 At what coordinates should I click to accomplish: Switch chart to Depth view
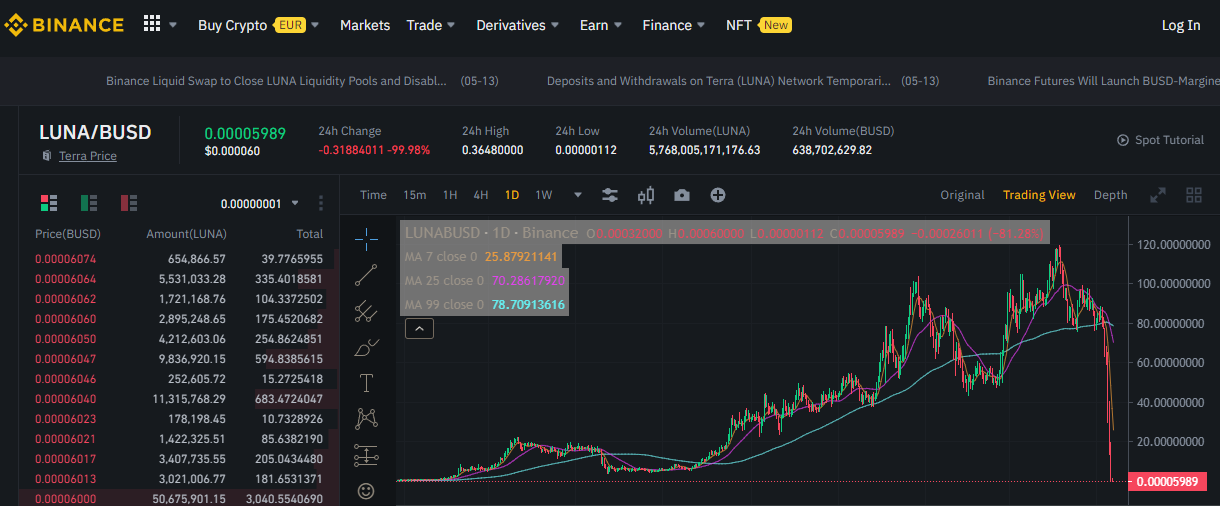[1110, 195]
